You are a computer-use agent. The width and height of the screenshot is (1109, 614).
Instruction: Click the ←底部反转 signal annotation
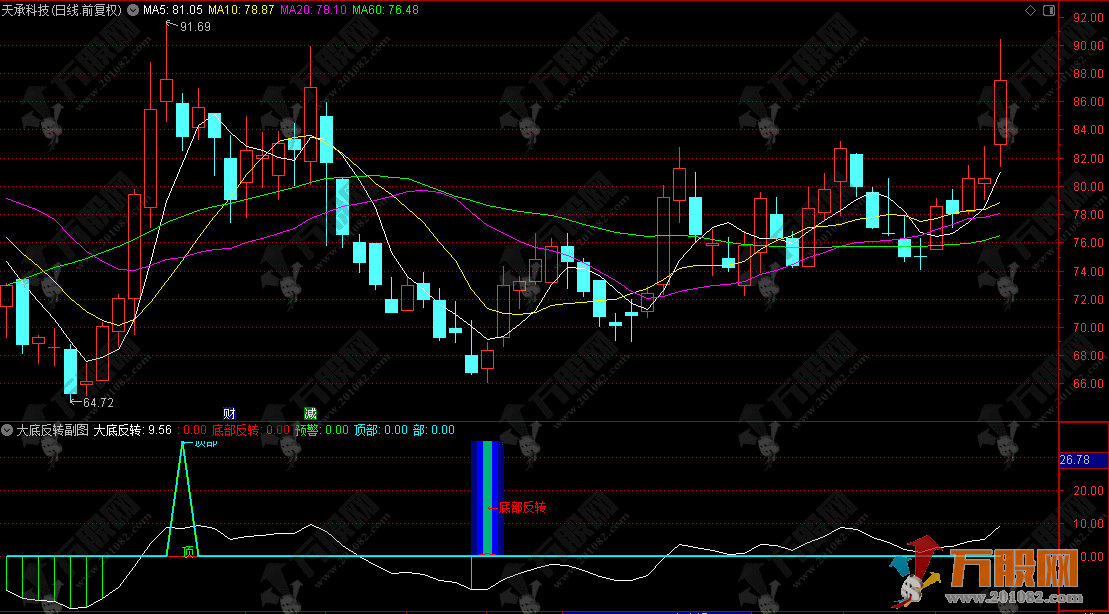pyautogui.click(x=517, y=507)
